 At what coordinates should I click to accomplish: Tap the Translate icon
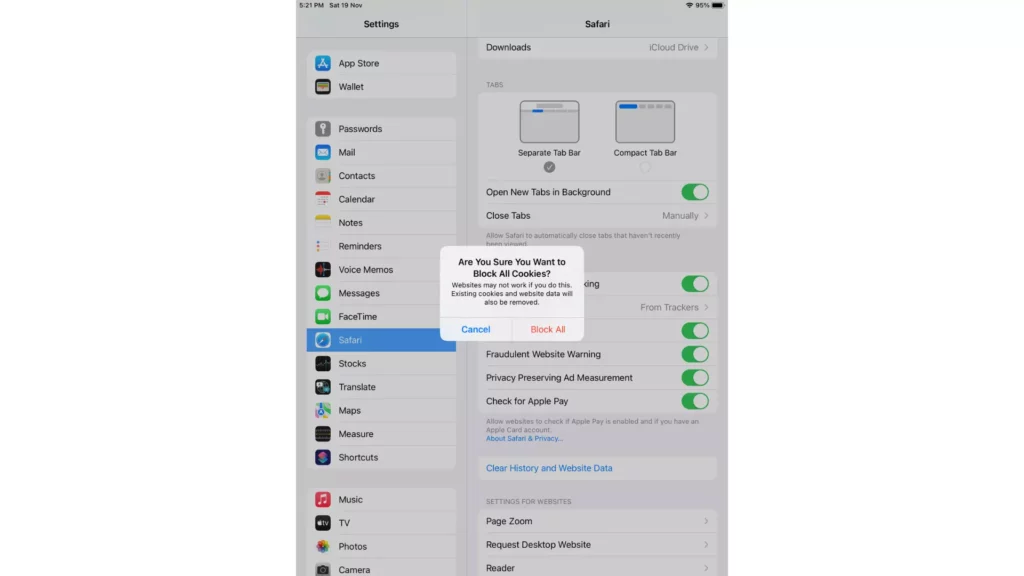(323, 387)
